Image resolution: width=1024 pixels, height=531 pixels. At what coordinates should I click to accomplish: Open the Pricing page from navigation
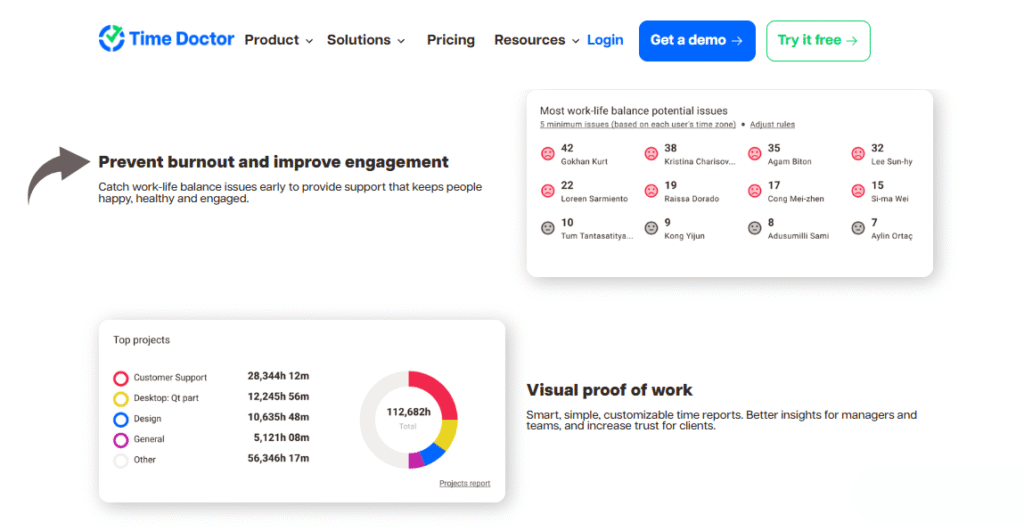click(x=450, y=40)
